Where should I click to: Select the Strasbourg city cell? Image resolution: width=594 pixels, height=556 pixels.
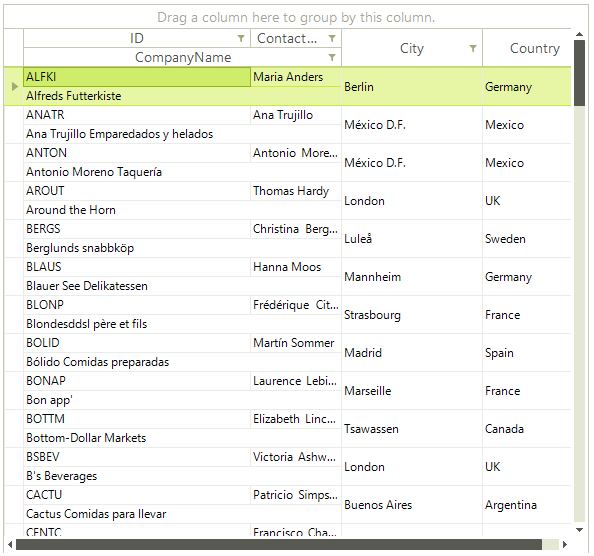[x=412, y=315]
